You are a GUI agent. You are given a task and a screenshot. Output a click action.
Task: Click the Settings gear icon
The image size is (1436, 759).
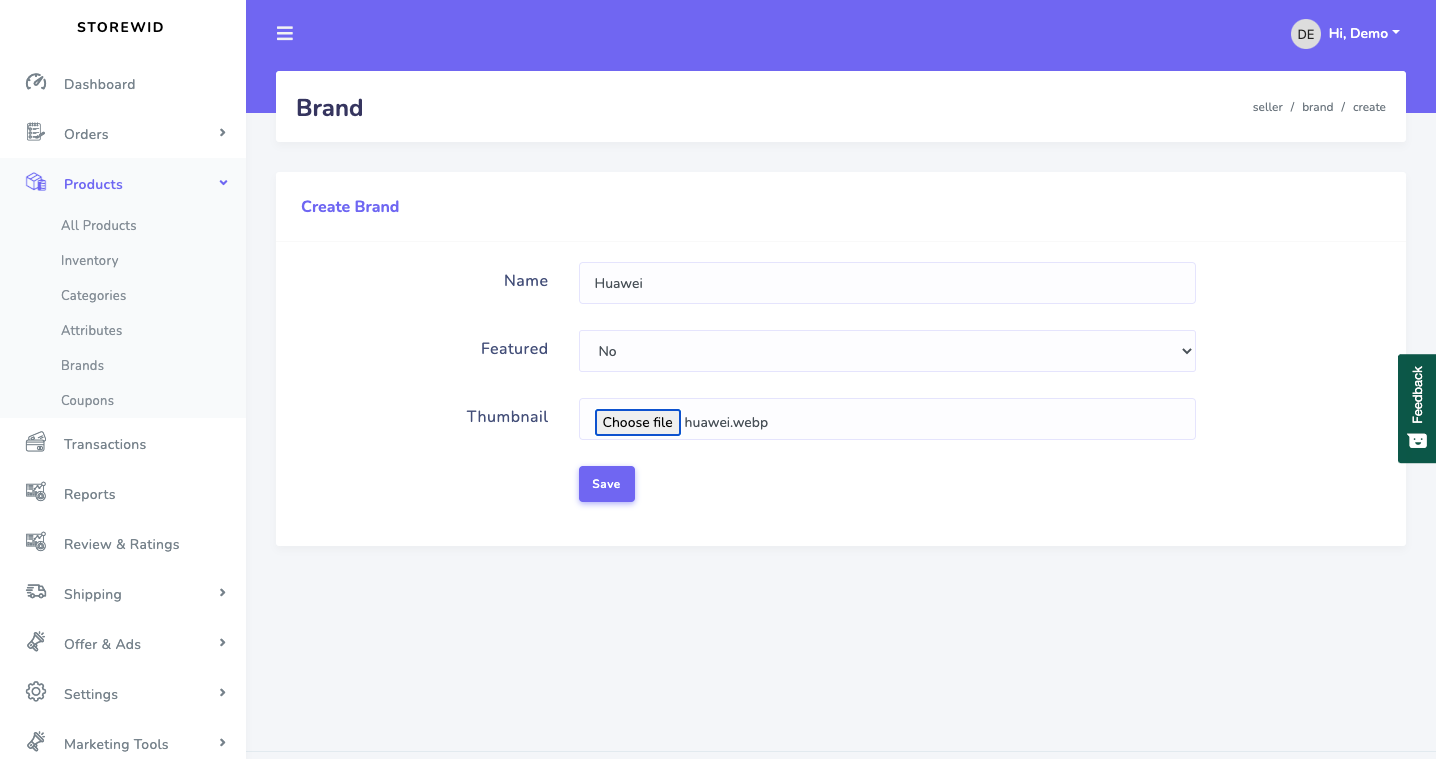(x=36, y=692)
